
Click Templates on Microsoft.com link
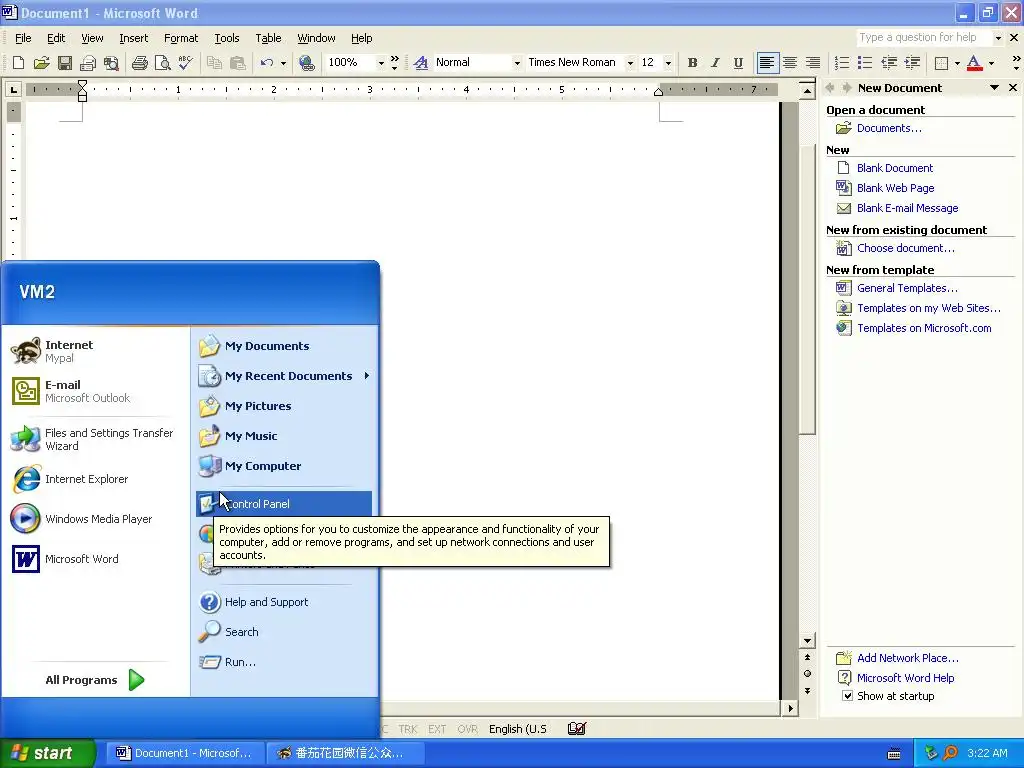click(924, 328)
